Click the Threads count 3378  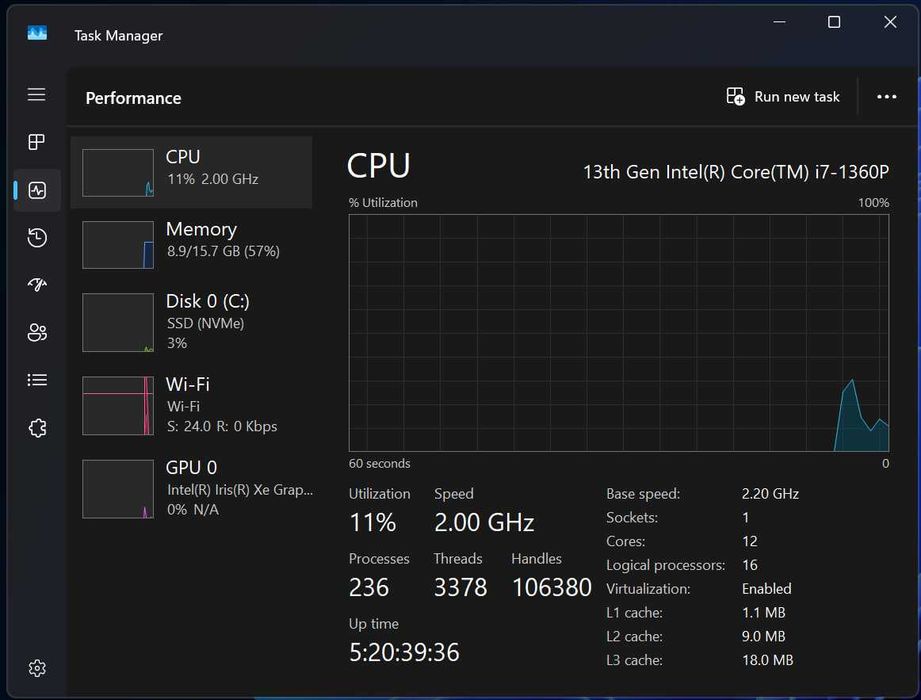click(460, 587)
